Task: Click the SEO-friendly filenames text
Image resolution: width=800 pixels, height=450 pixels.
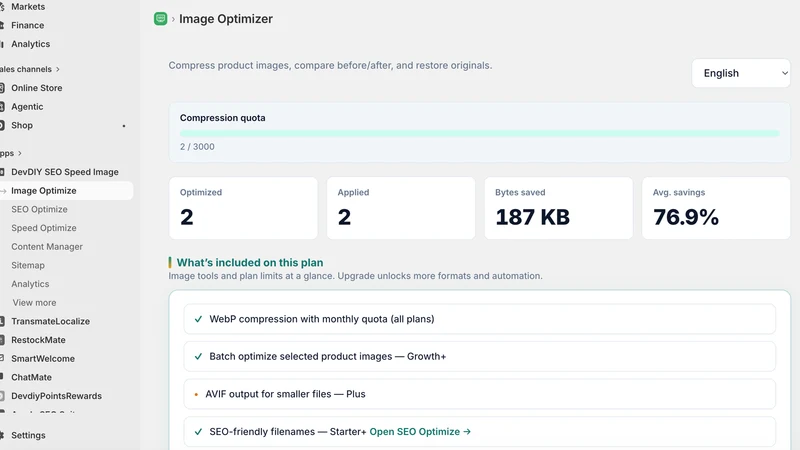Action: [288, 432]
